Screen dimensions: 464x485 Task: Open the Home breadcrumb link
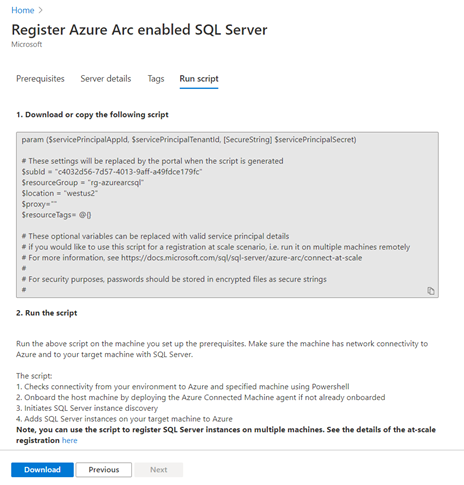tap(23, 10)
